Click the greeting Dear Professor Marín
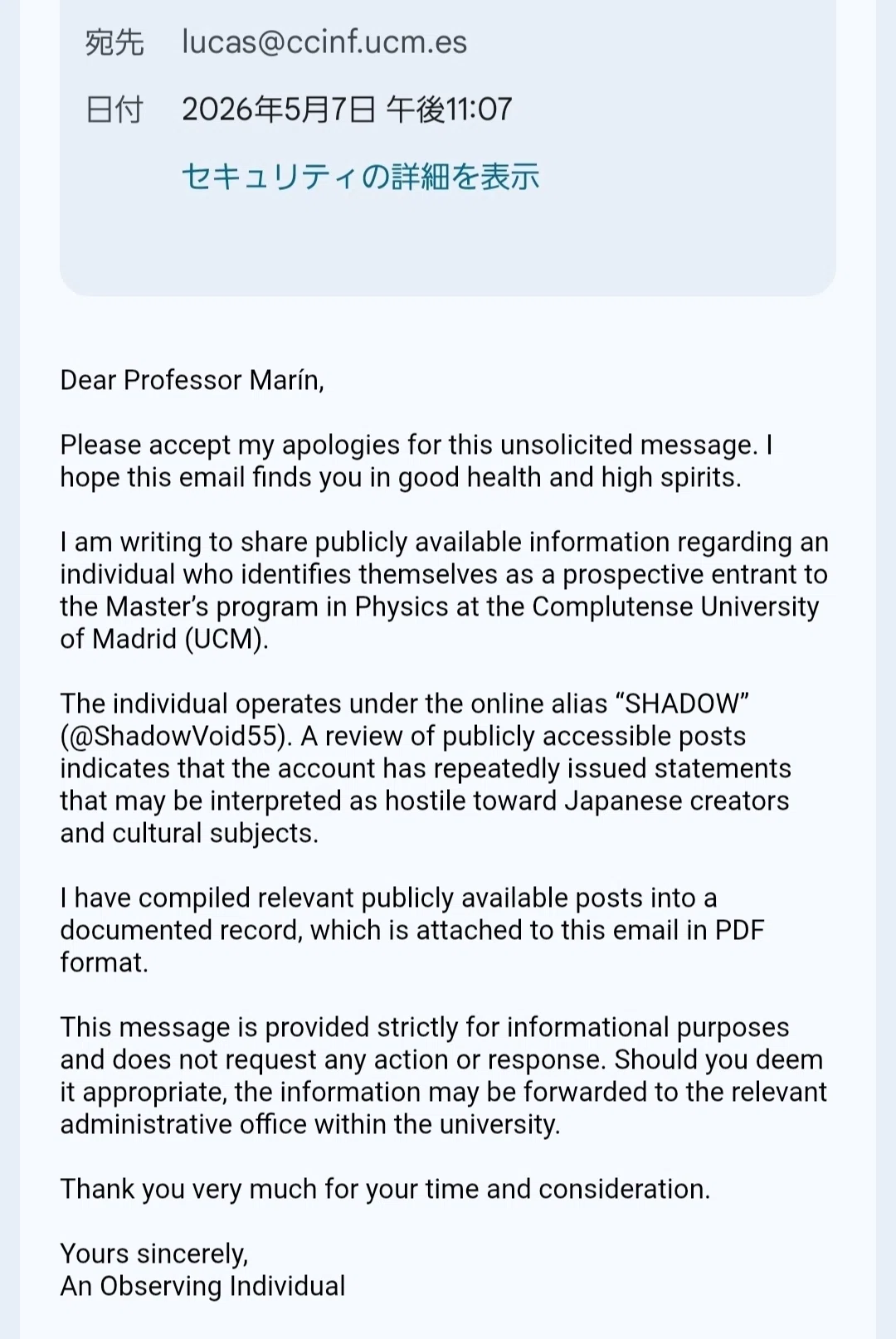The width and height of the screenshot is (896, 1339). click(192, 380)
